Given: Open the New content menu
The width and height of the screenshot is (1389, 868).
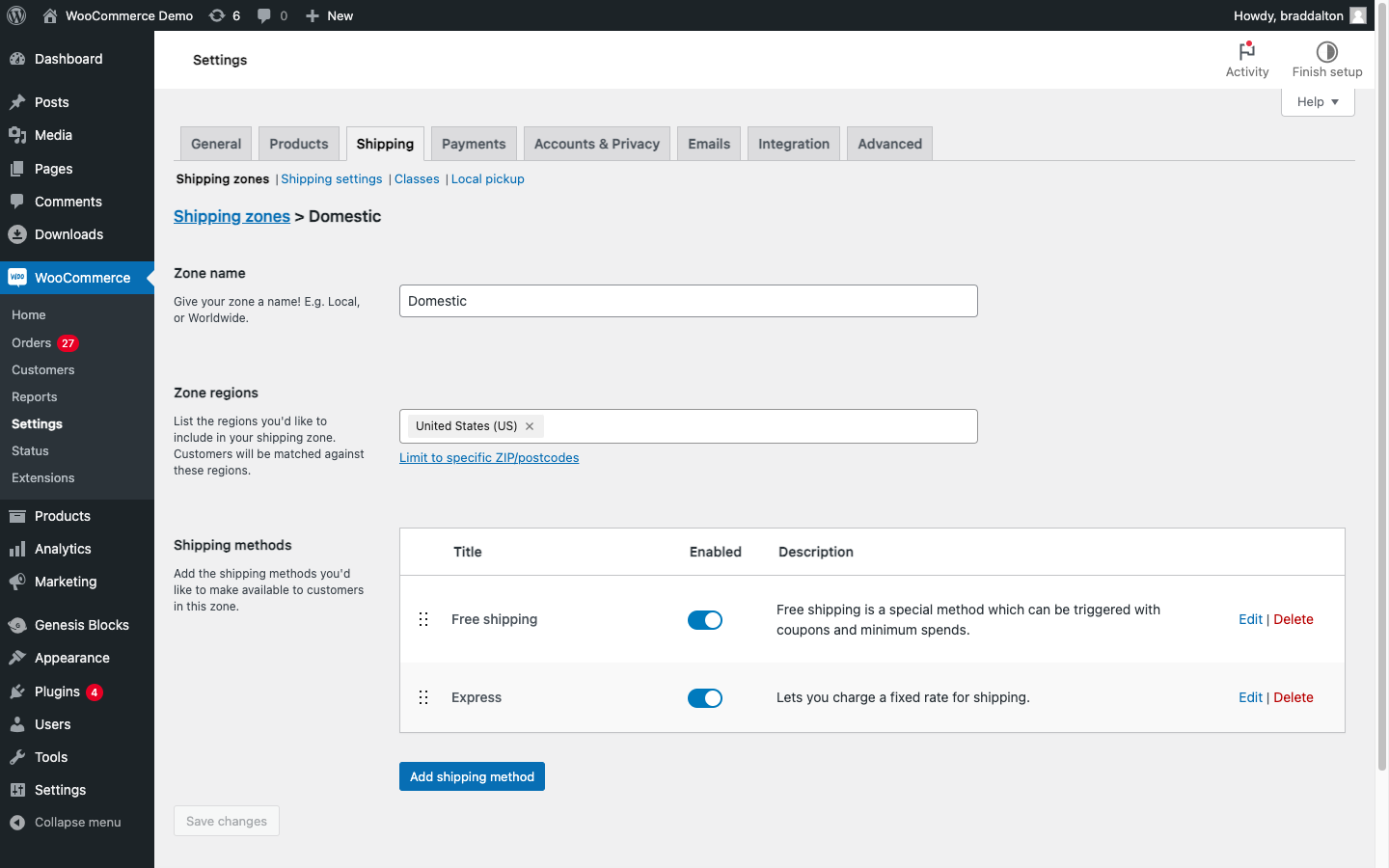Looking at the screenshot, I should (x=330, y=15).
